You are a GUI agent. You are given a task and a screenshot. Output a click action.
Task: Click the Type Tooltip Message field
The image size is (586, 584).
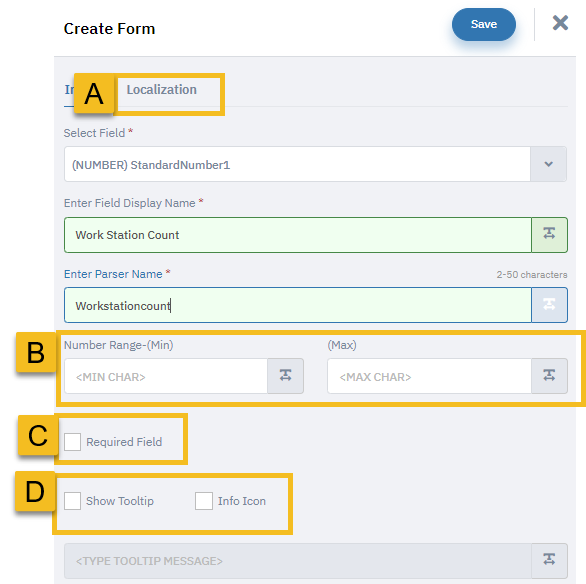[298, 560]
